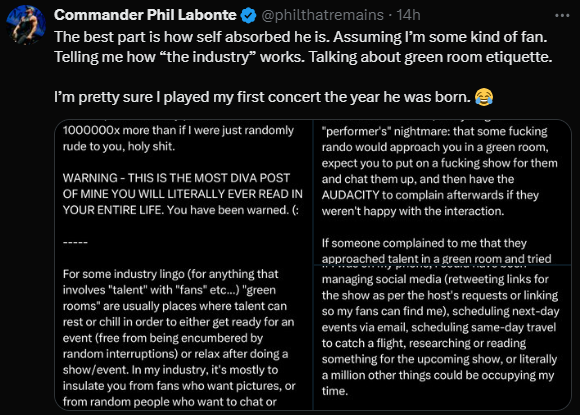
Task: Click the 'self absorbed he is' tweet line
Action: (300, 37)
